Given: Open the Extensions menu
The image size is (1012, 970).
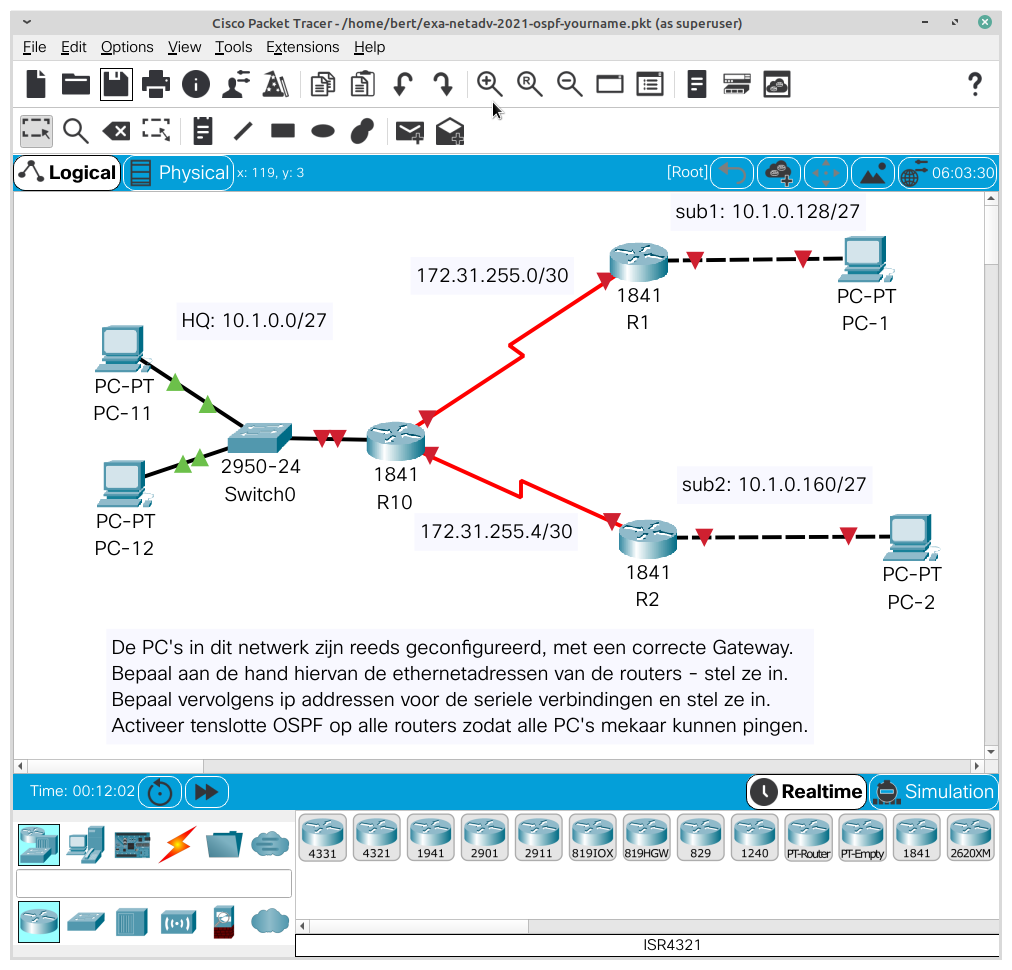Looking at the screenshot, I should 302,47.
